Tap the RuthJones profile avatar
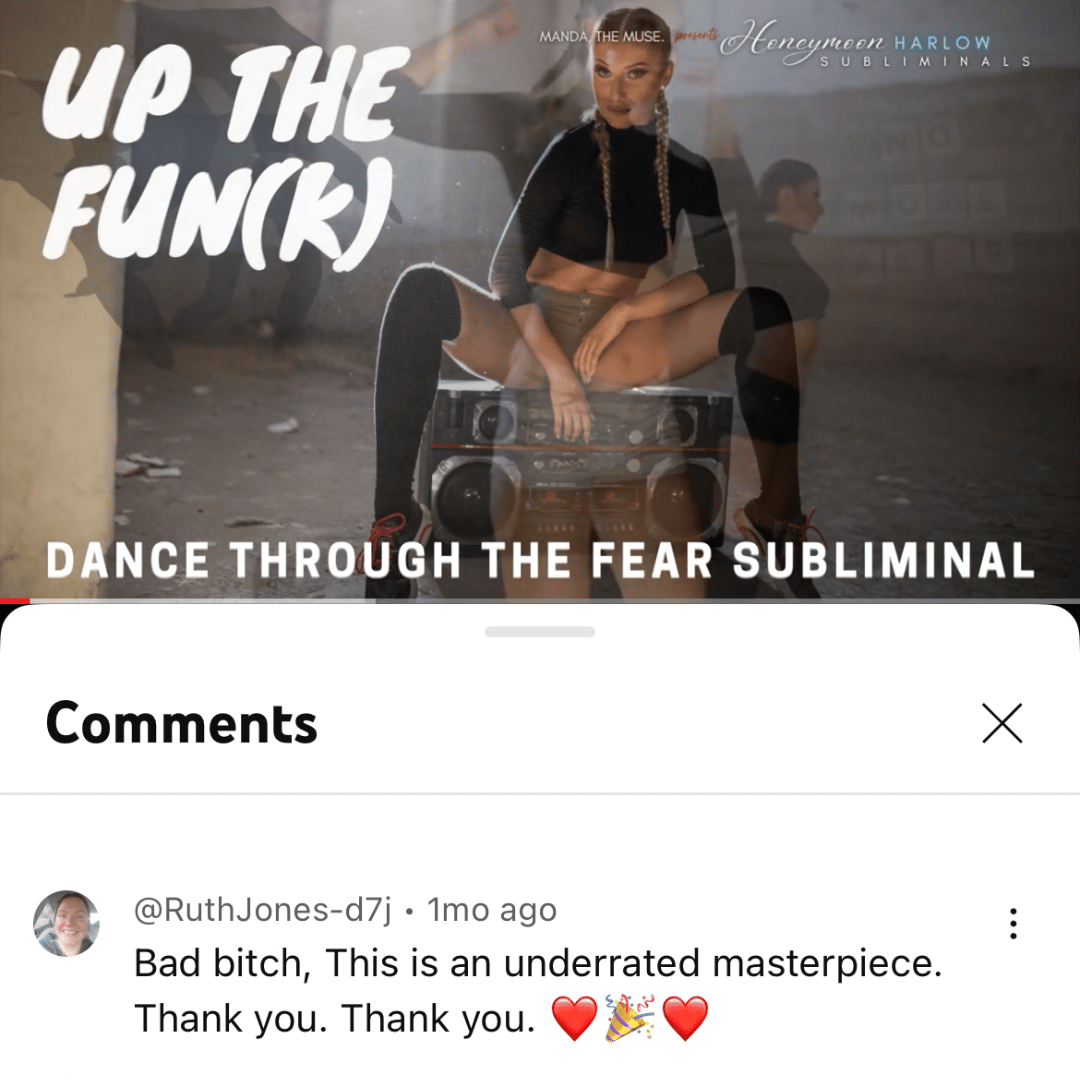The height and width of the screenshot is (1080, 1080). (x=66, y=923)
